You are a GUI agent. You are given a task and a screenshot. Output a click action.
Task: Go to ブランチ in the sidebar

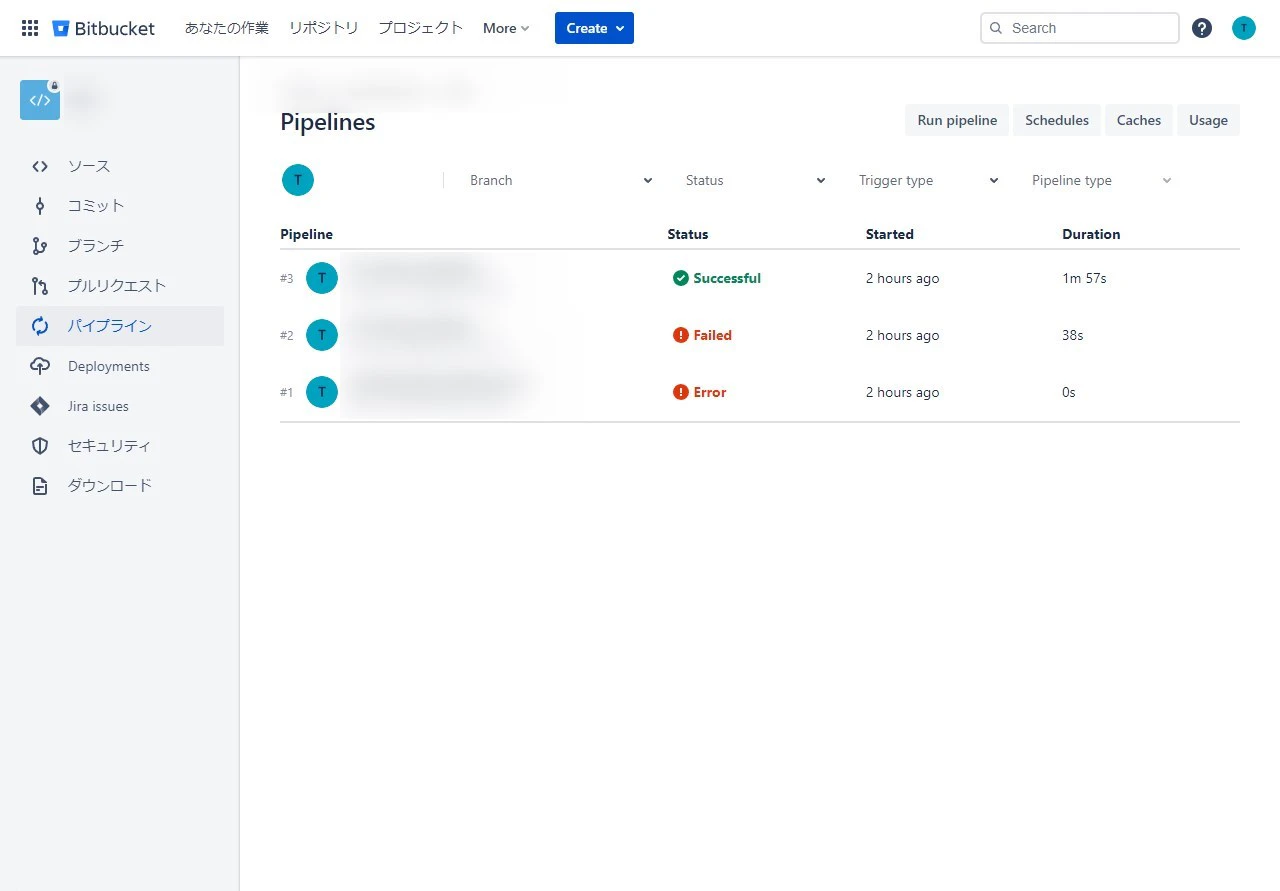coord(120,246)
